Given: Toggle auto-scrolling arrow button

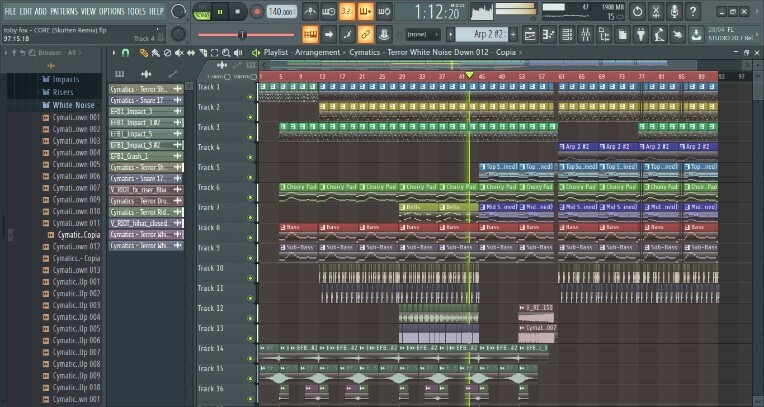Looking at the screenshot, I should 328,34.
